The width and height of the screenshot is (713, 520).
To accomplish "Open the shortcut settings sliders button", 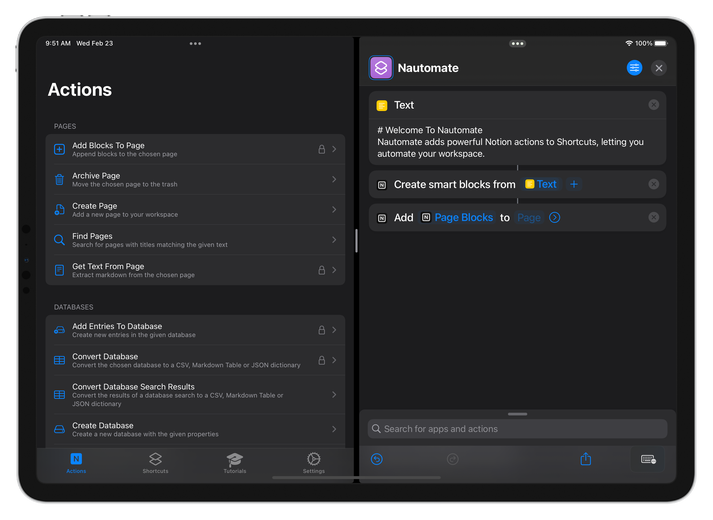I will [x=634, y=68].
